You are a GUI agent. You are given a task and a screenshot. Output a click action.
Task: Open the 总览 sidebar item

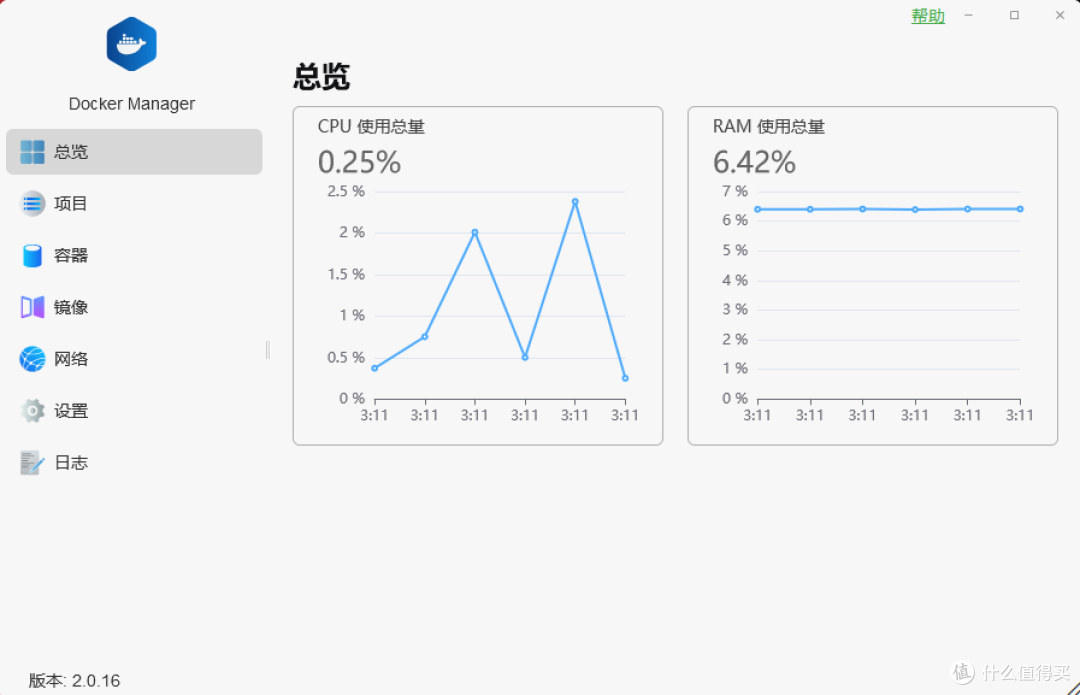click(x=134, y=152)
